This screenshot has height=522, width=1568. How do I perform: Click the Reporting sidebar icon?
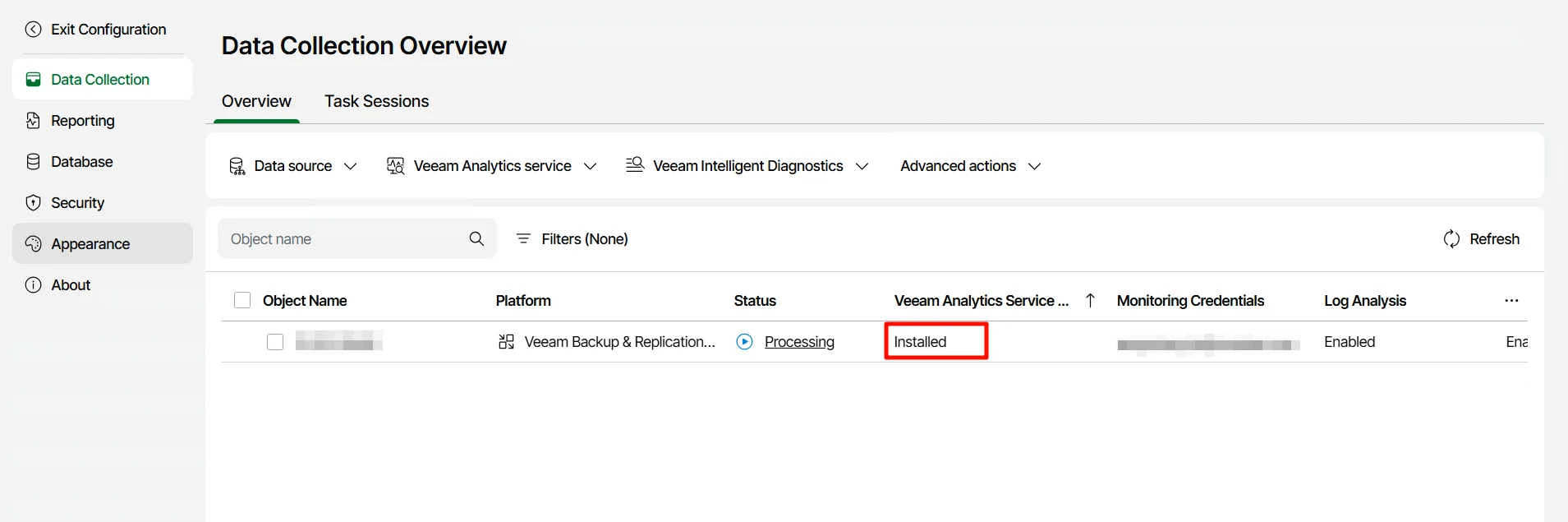click(33, 121)
